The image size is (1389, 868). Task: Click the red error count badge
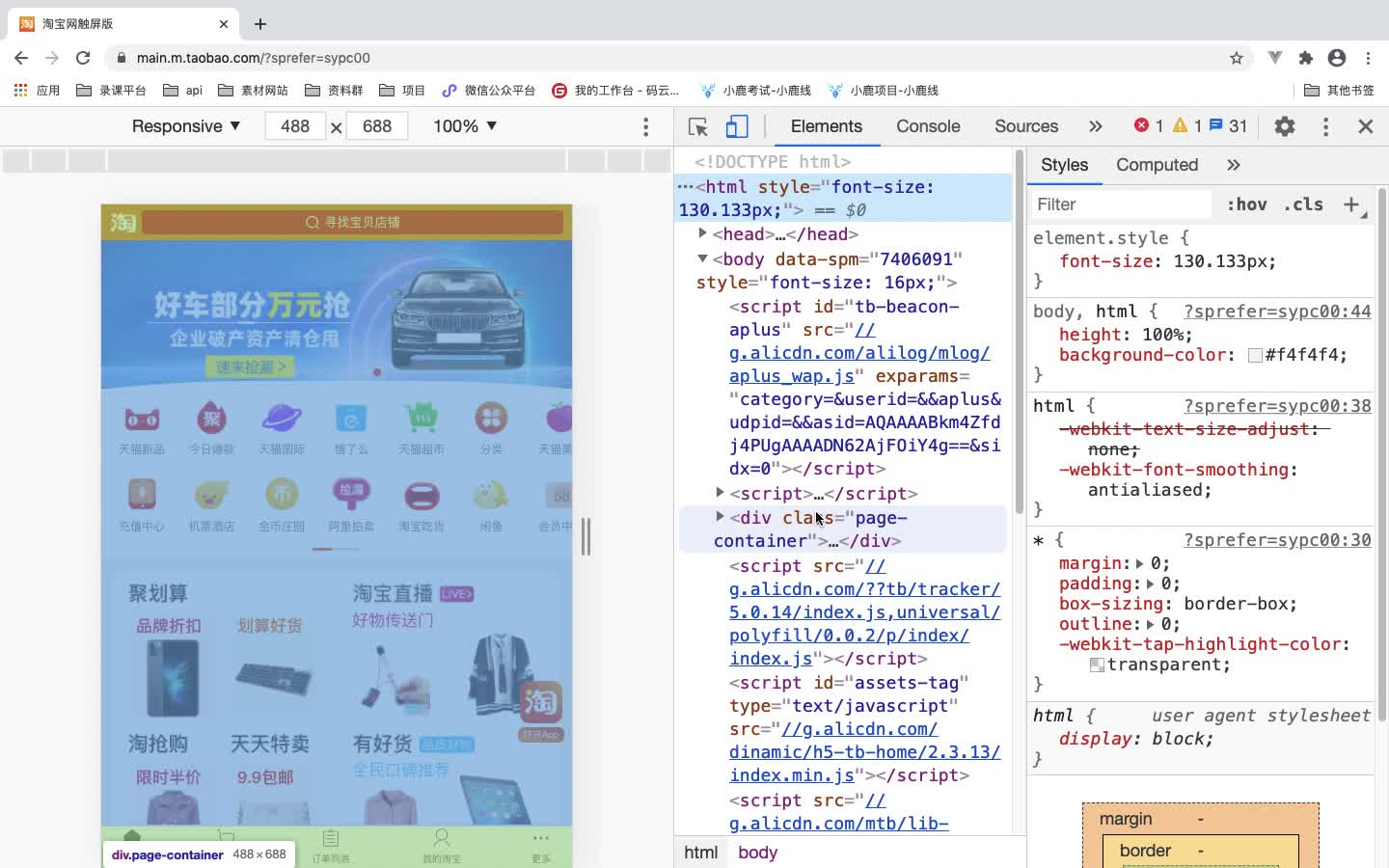coord(1149,125)
